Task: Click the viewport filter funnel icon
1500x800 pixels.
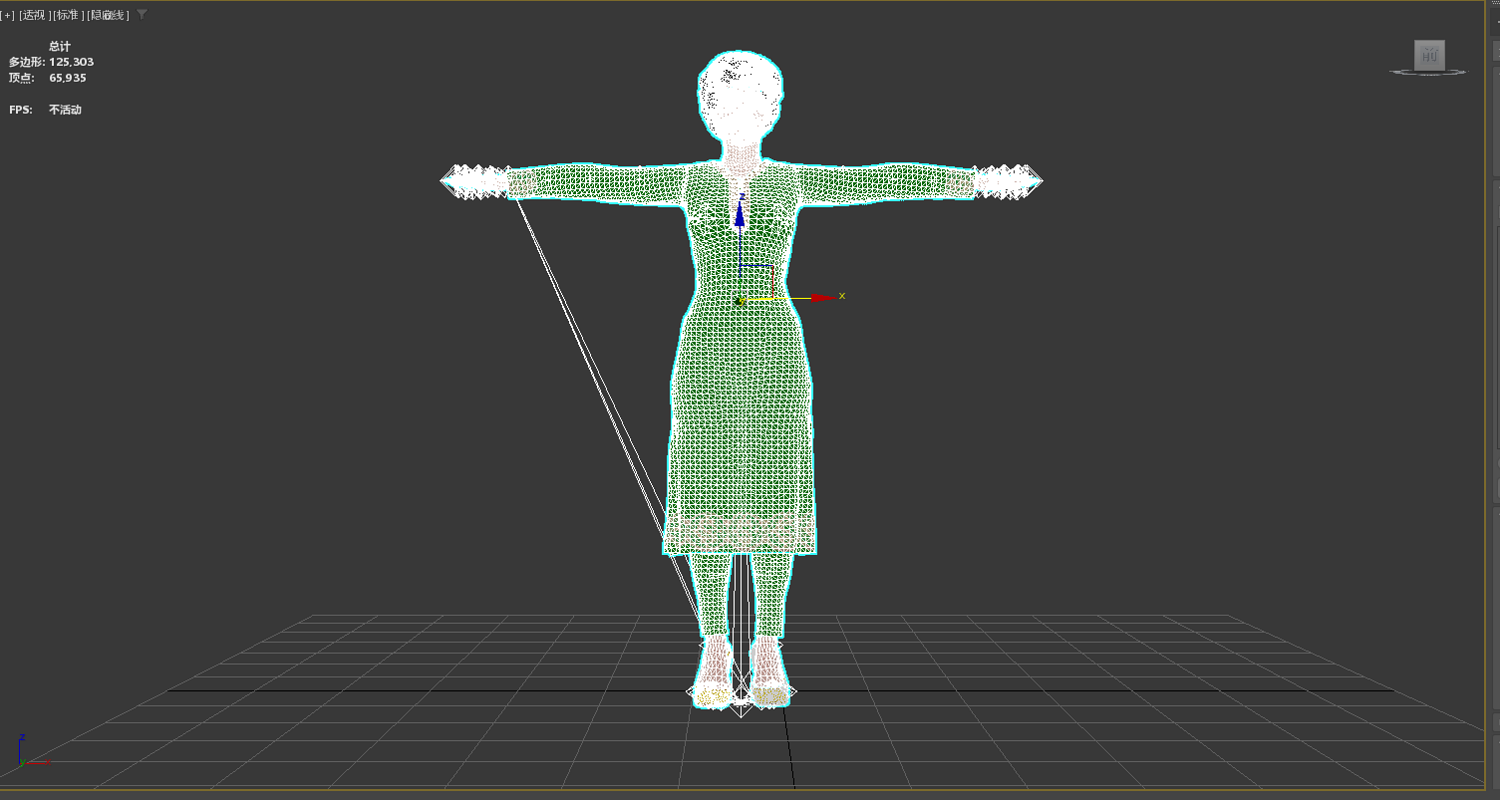Action: coord(142,14)
